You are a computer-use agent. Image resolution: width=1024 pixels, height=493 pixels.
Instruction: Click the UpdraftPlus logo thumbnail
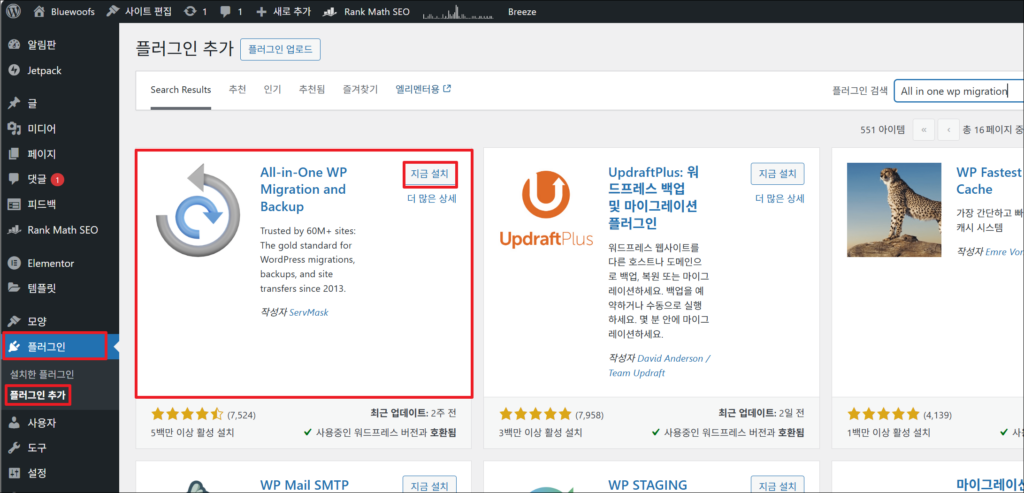(546, 210)
